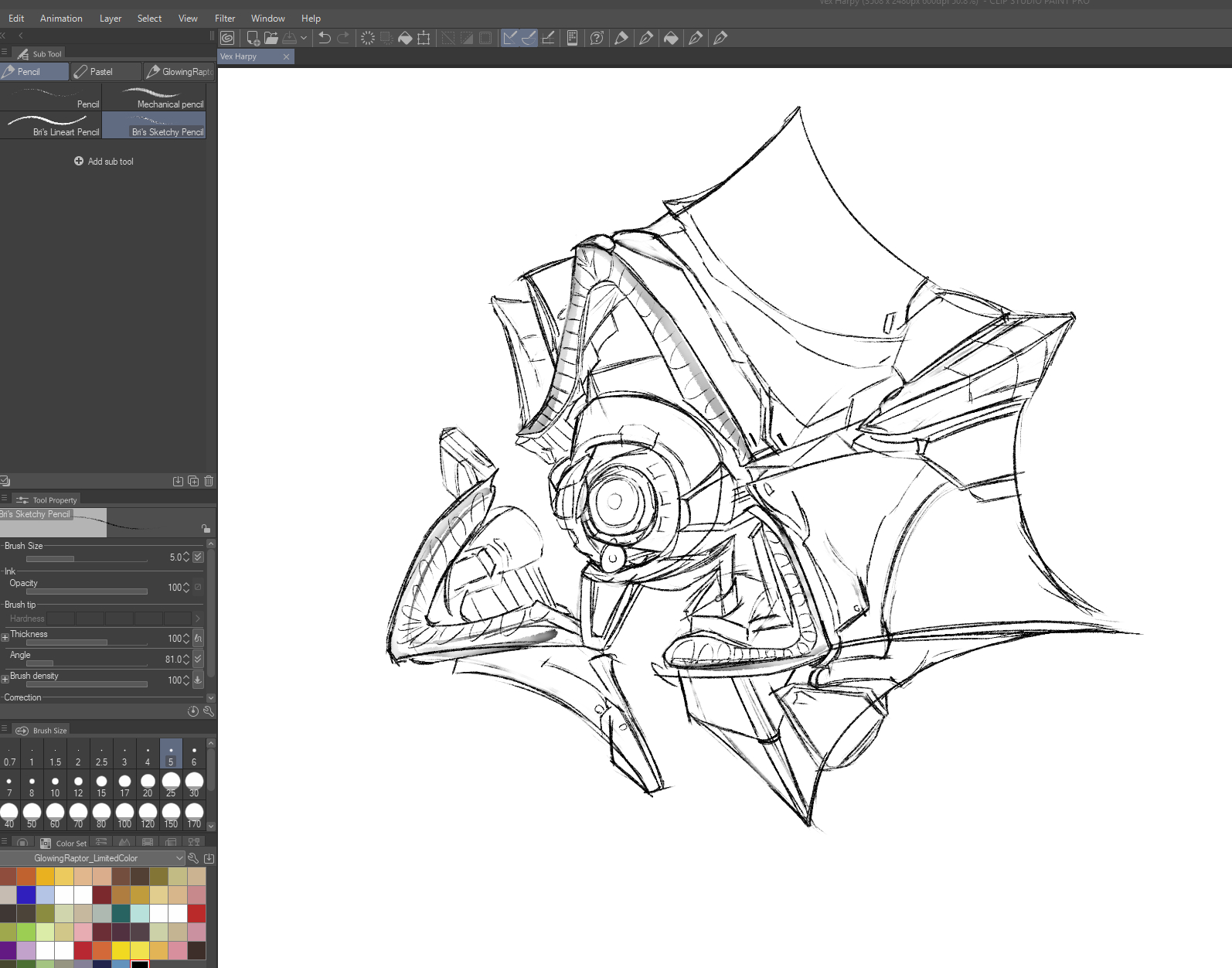This screenshot has height=968, width=1232.
Task: Toggle the tool property lock icon
Action: (x=206, y=529)
